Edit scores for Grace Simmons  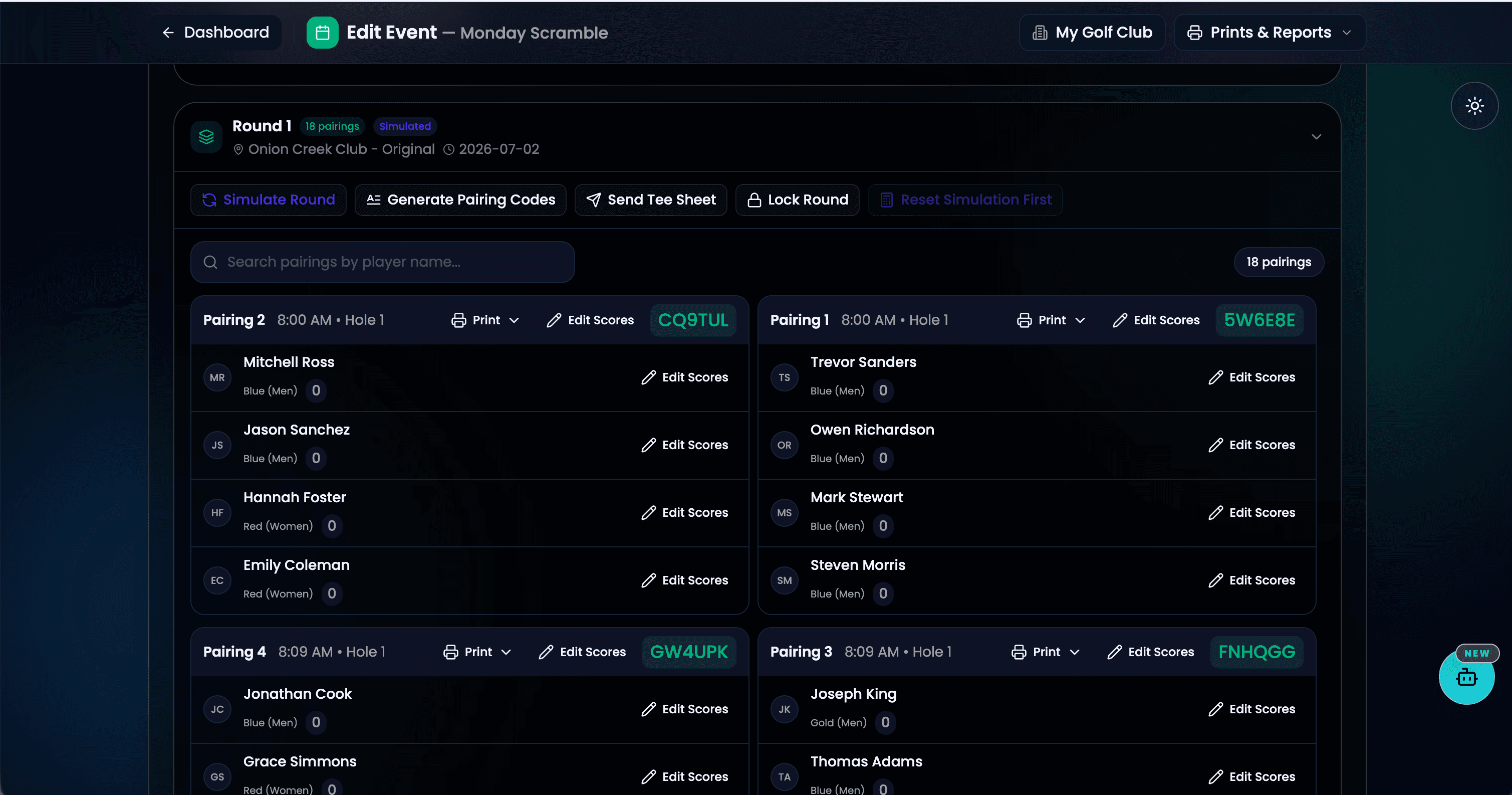pyautogui.click(x=684, y=777)
